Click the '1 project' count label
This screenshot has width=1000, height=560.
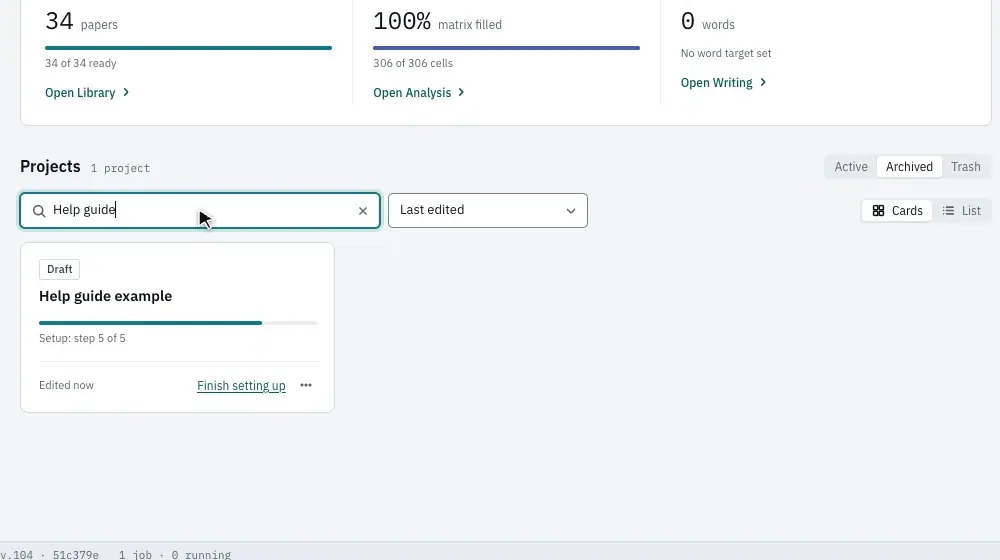[x=120, y=168]
